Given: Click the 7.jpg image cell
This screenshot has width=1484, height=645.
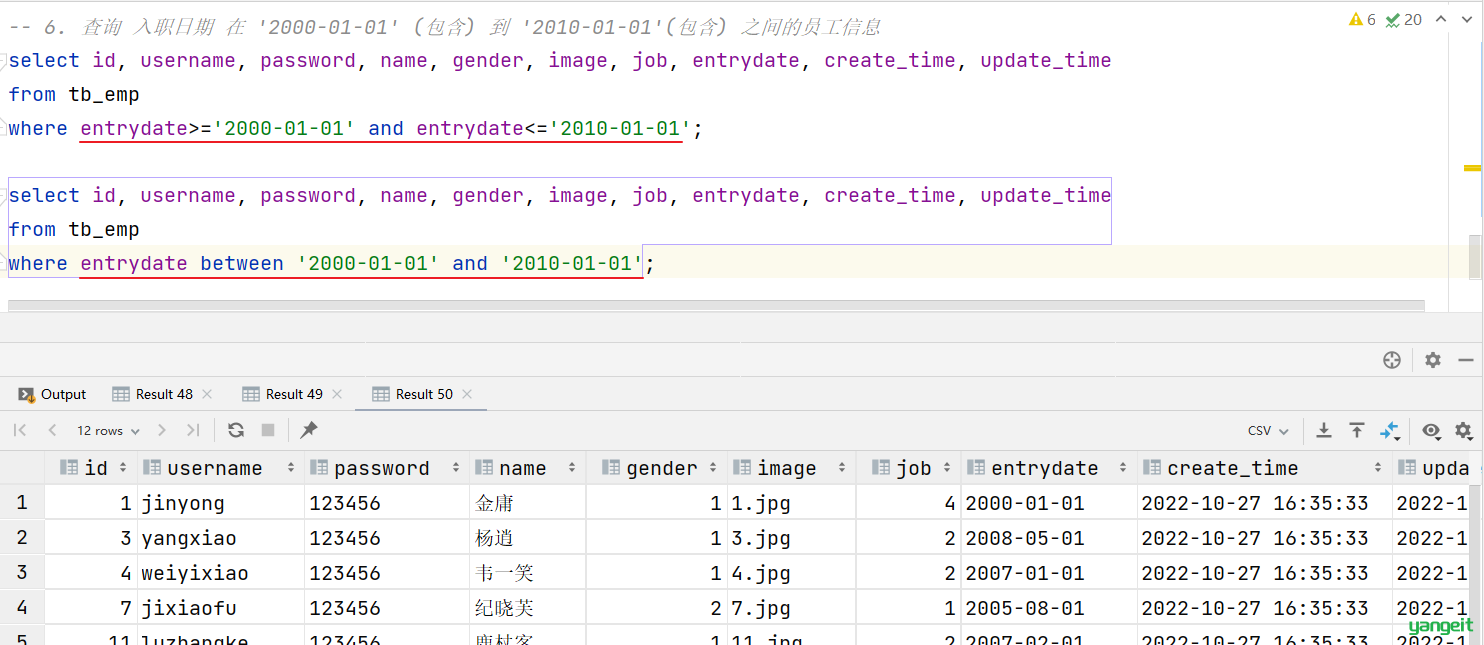Looking at the screenshot, I should tap(791, 608).
